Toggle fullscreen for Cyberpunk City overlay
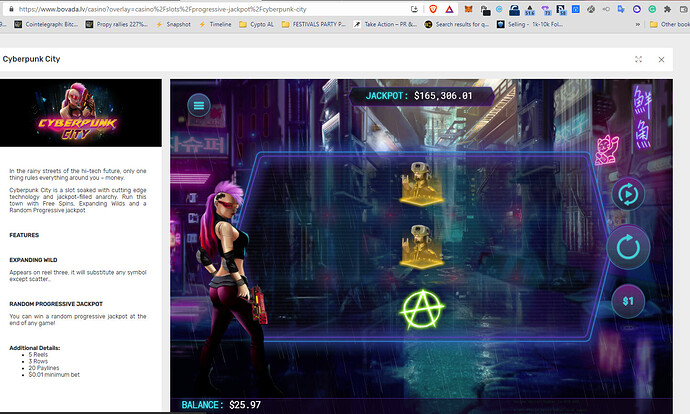690x414 pixels. click(639, 59)
